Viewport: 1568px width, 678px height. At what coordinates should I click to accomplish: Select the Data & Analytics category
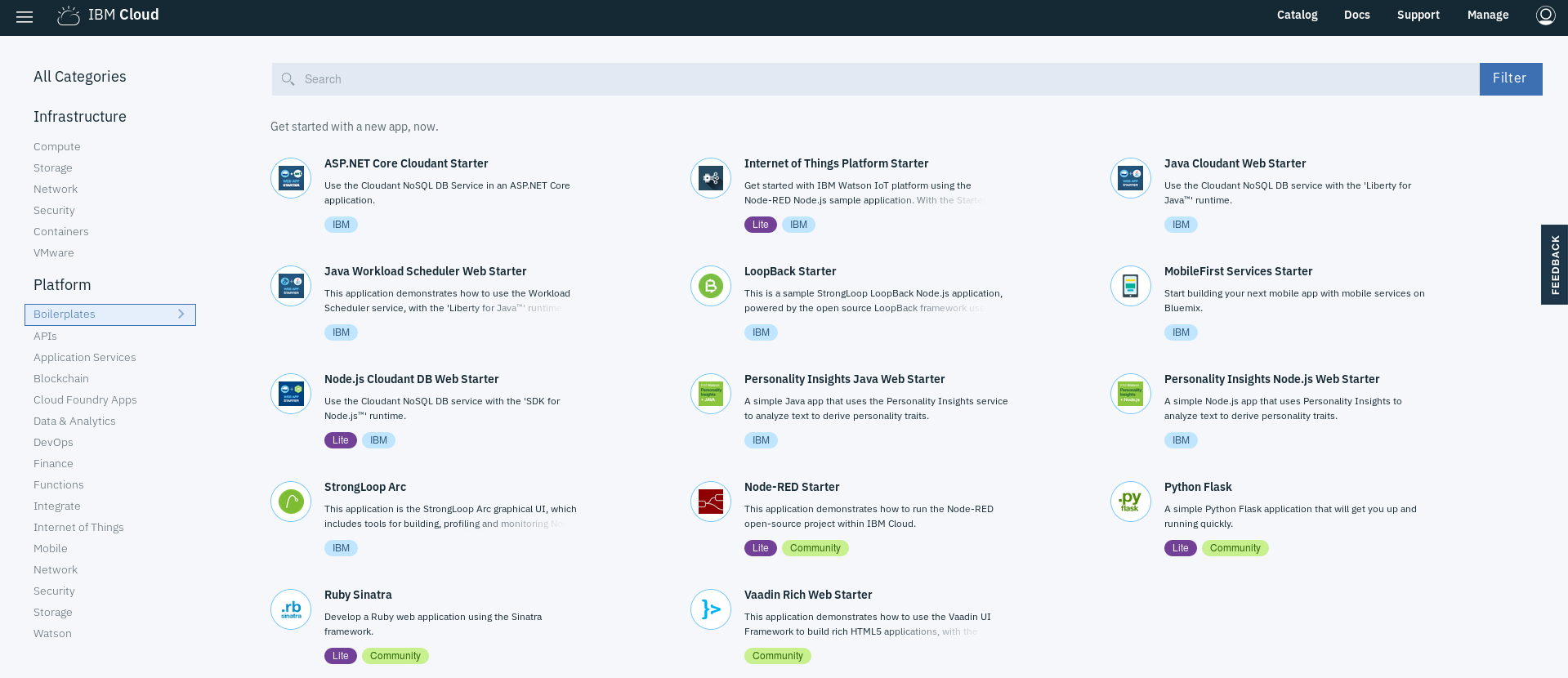(x=74, y=422)
